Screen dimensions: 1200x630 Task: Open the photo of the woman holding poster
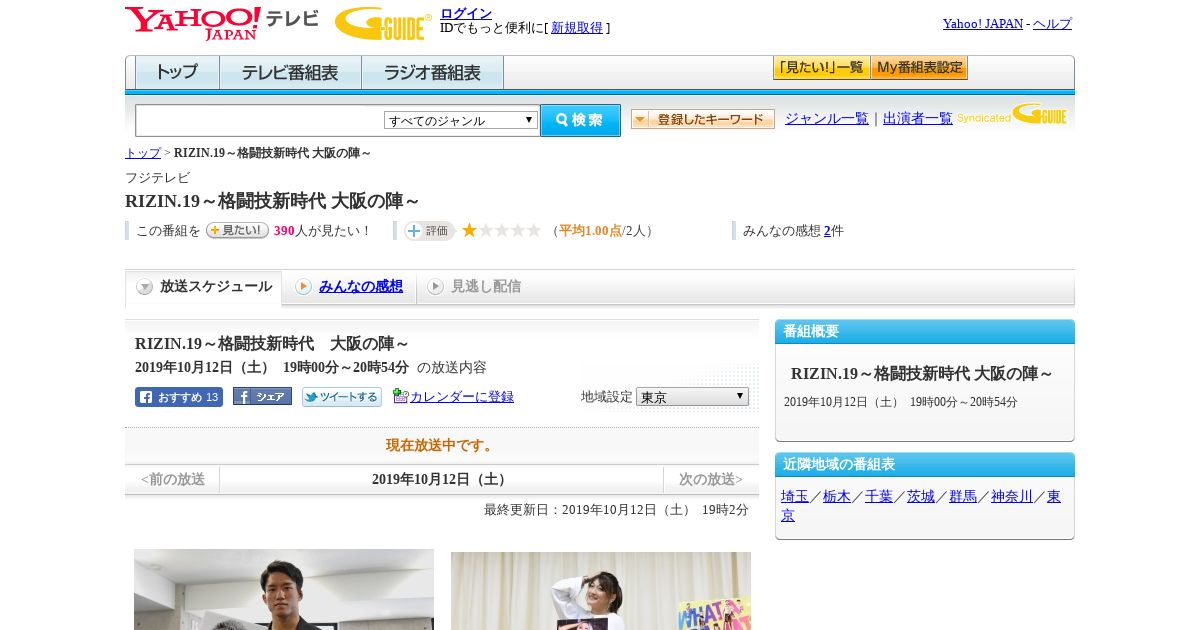(x=601, y=591)
